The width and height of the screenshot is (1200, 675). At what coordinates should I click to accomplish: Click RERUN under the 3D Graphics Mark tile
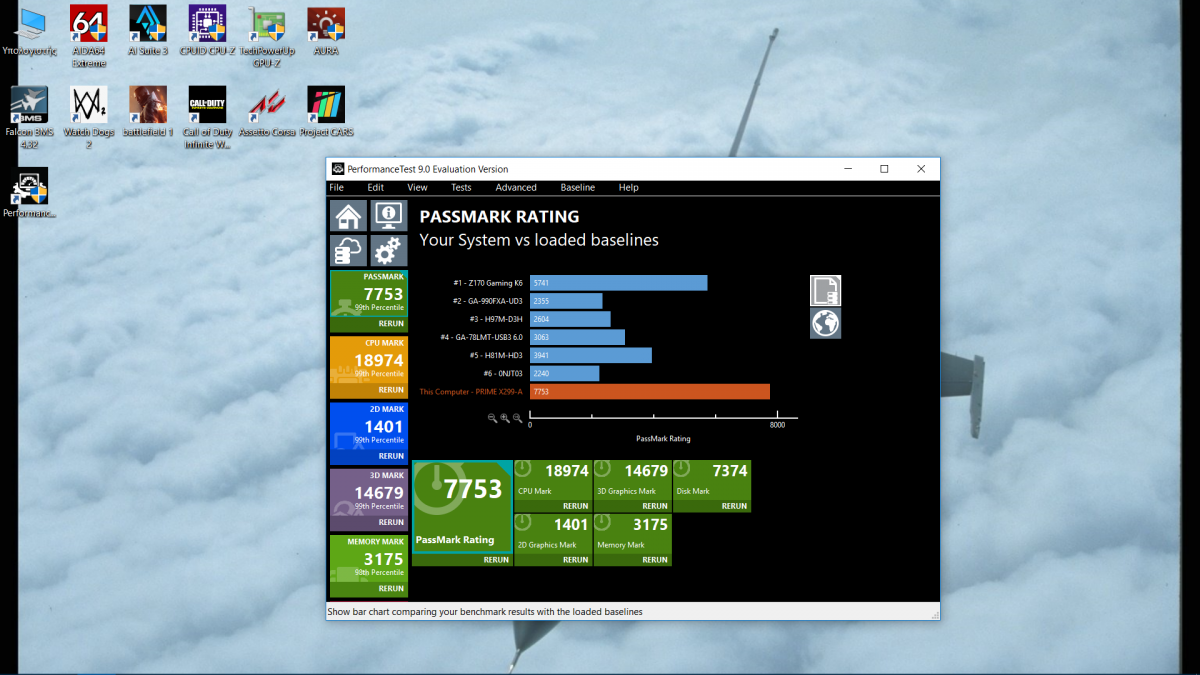click(655, 506)
